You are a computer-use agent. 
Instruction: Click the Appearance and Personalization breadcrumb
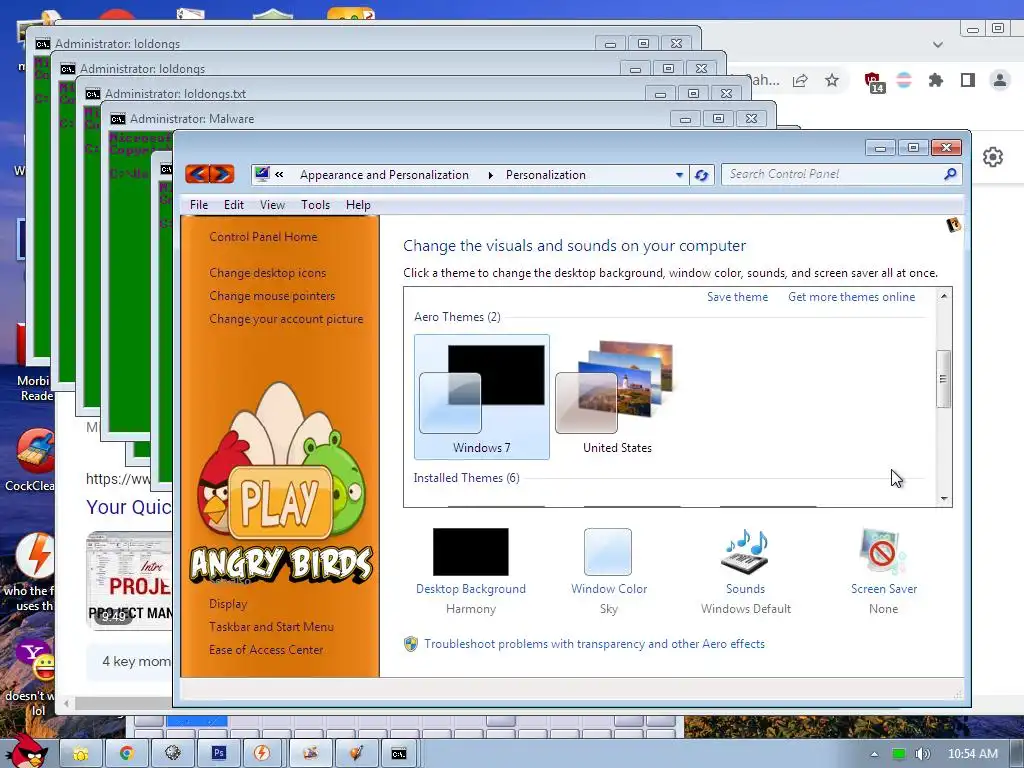point(385,175)
